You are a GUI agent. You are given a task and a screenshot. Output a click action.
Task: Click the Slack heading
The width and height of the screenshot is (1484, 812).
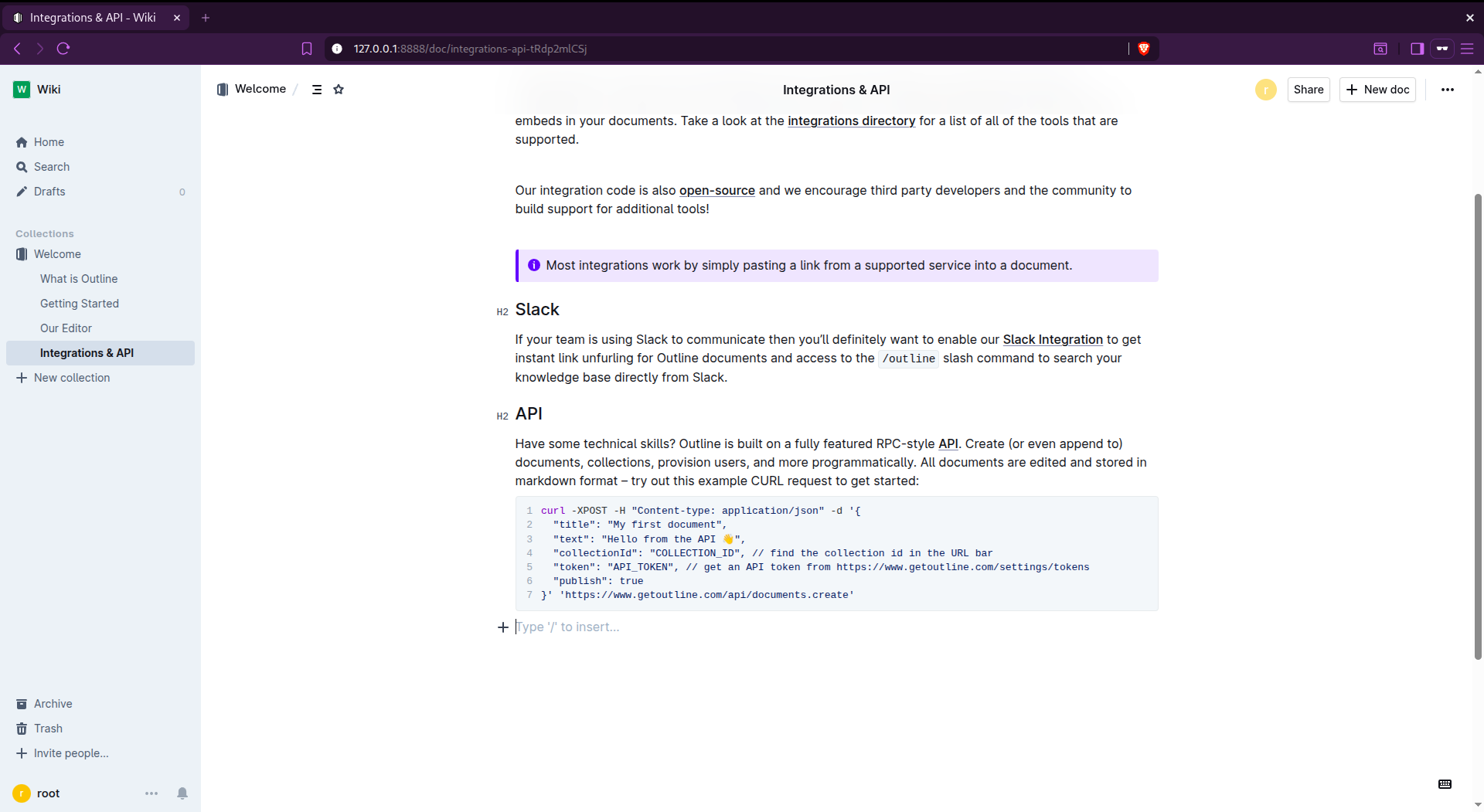click(x=537, y=310)
